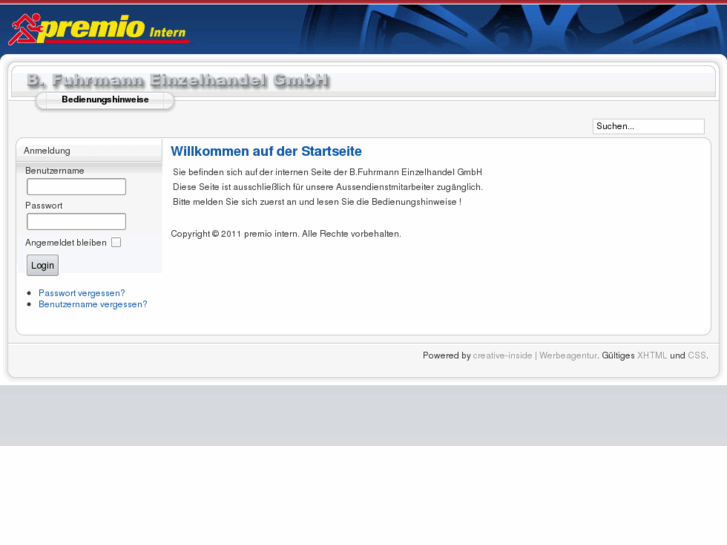Viewport: 727px width, 545px height.
Task: Click the Copyright © 2011 premio intern text
Action: (286, 234)
